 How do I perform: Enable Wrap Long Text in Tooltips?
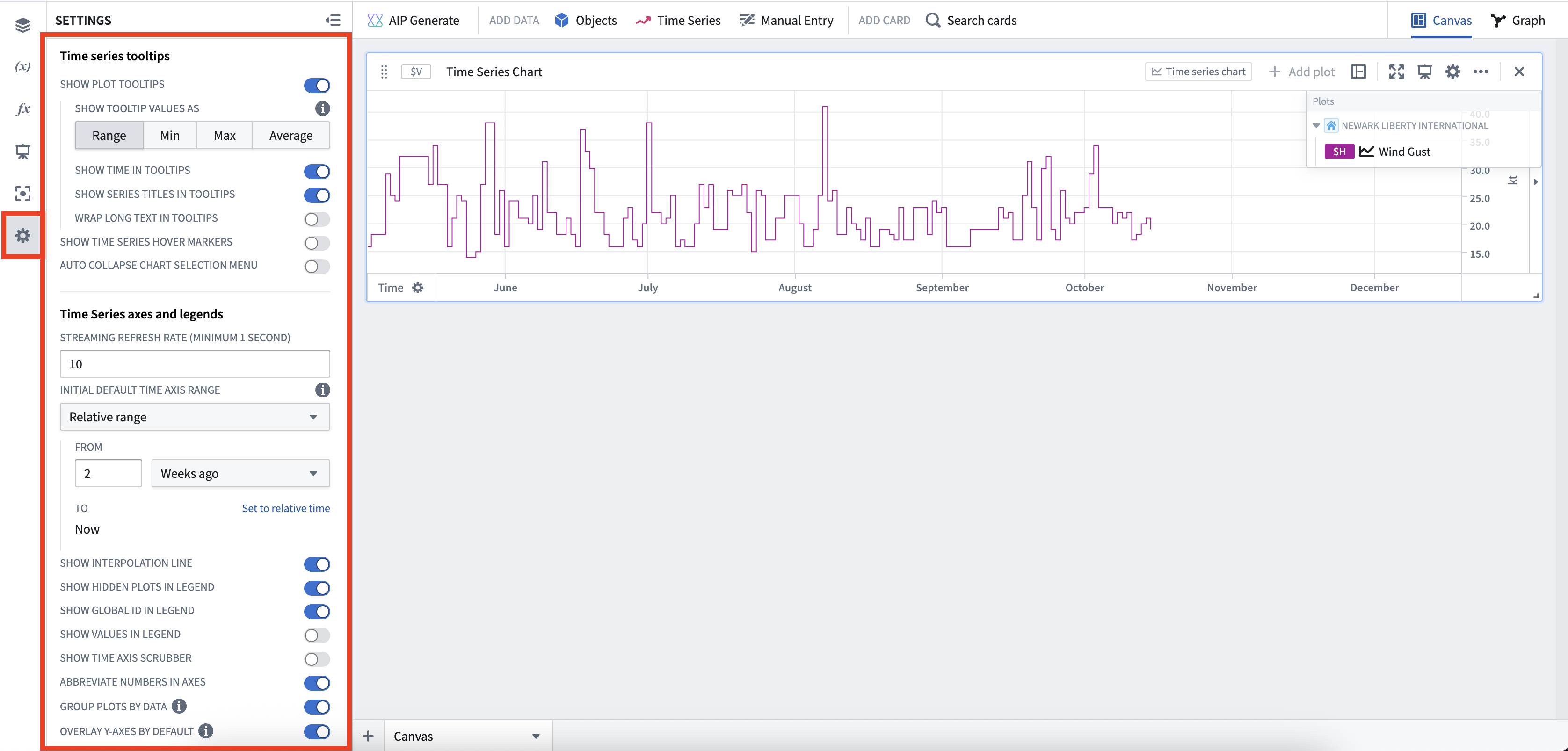tap(317, 219)
